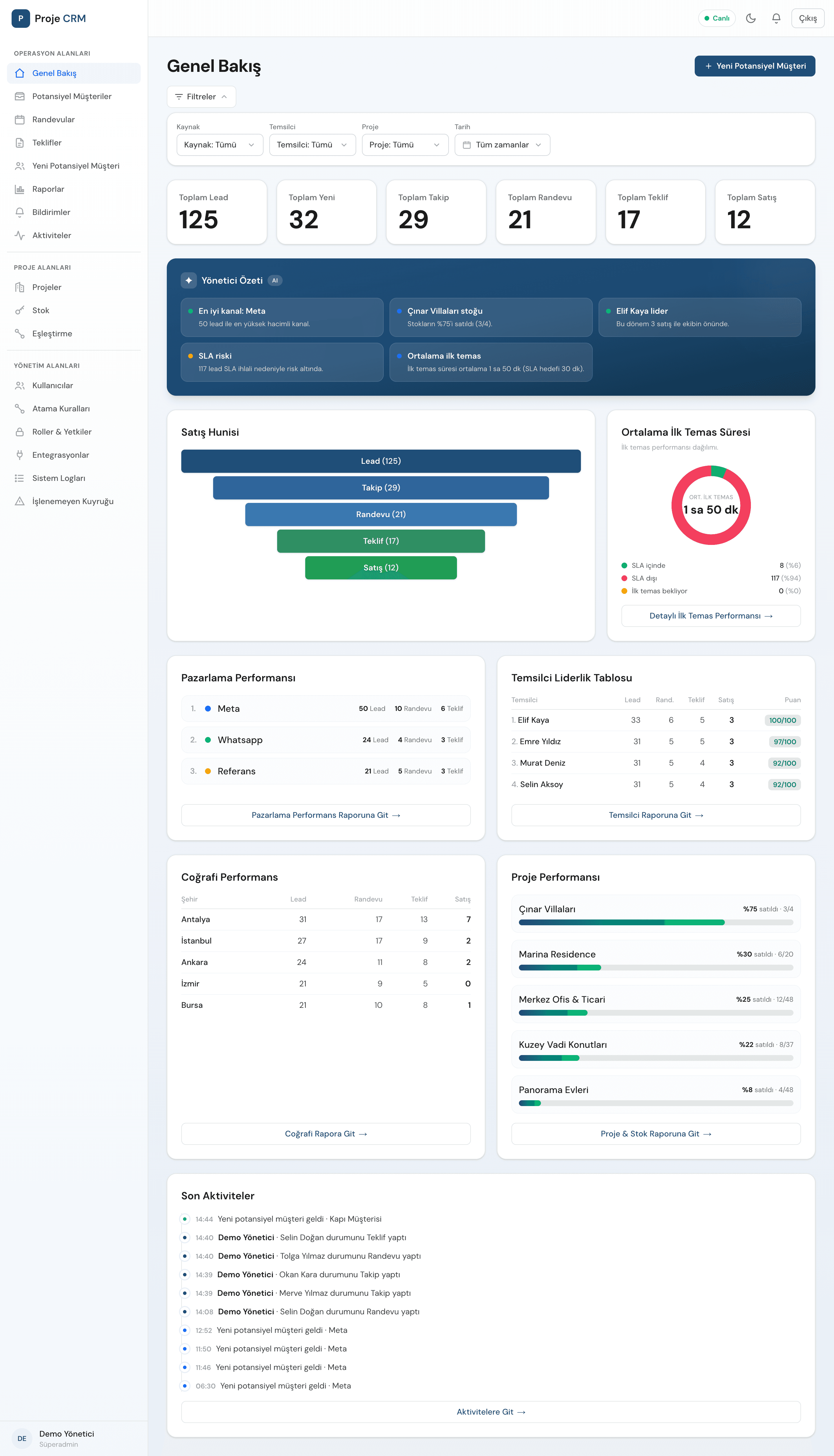Click Panorama Evleri progress bar

656,1104
